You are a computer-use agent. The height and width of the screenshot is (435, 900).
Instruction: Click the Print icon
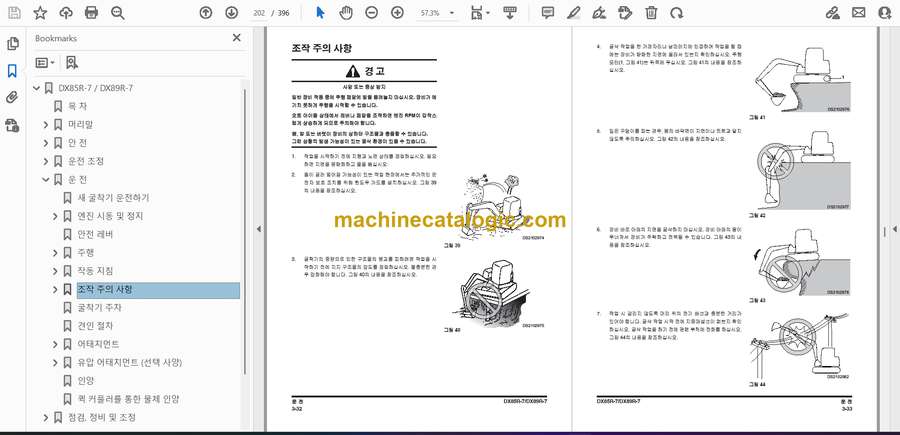pyautogui.click(x=91, y=13)
